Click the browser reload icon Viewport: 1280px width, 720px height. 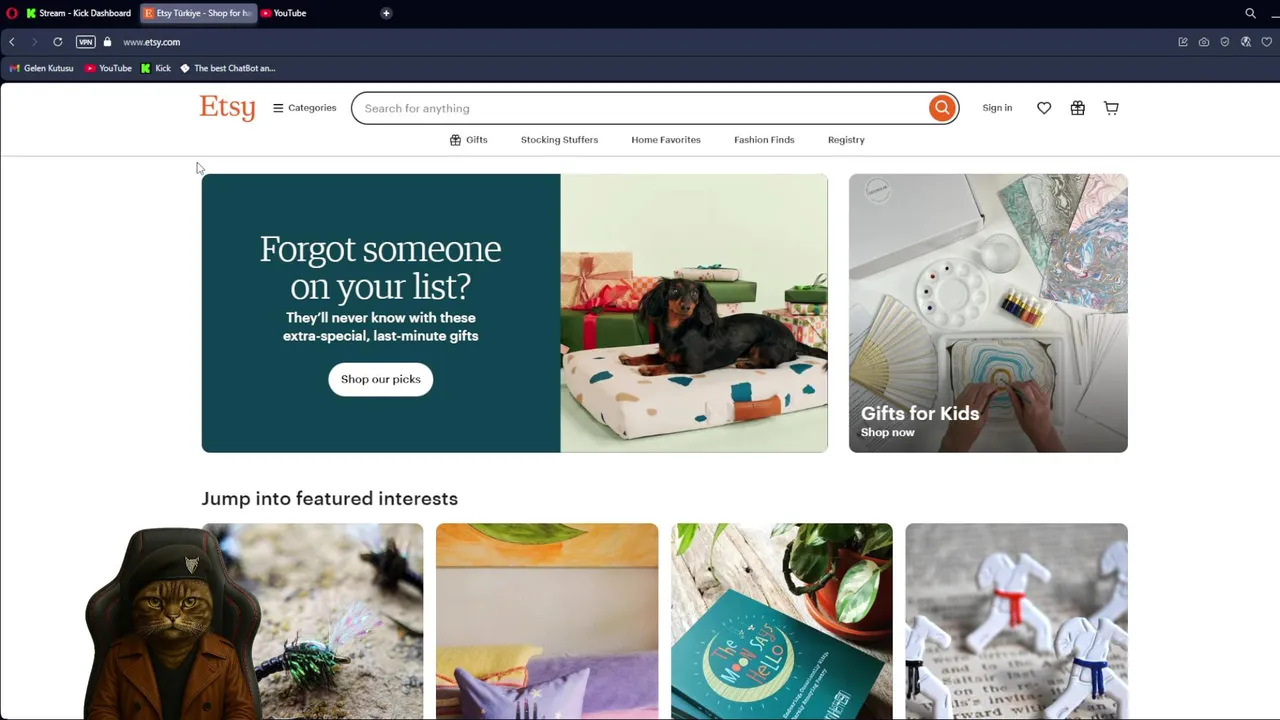58,42
